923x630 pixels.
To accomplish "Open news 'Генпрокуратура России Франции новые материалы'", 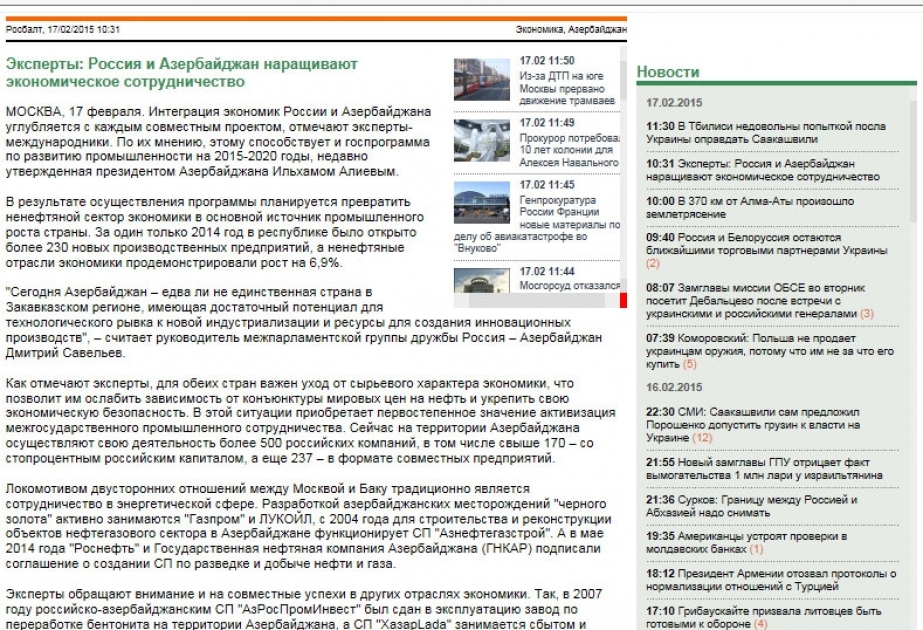I will tap(537, 224).
